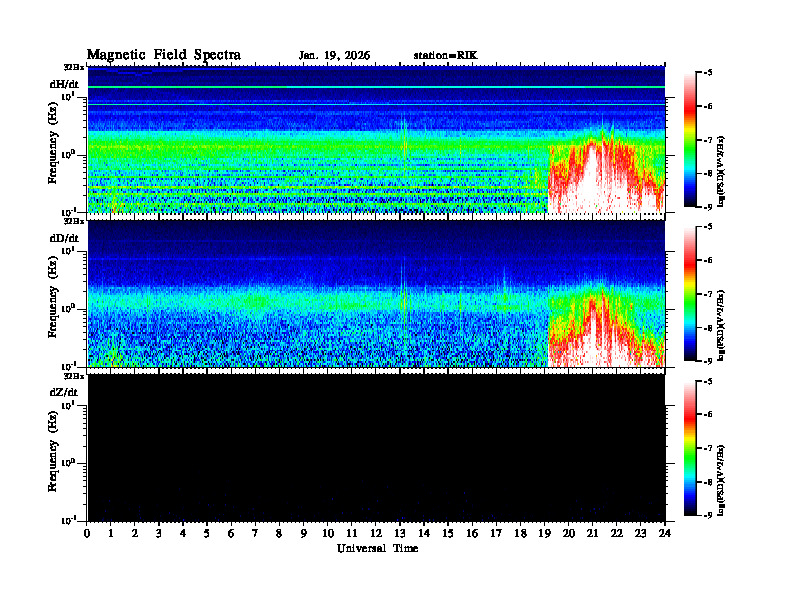
Task: Open the dH/dt spectrogram plot
Action: click(376, 139)
